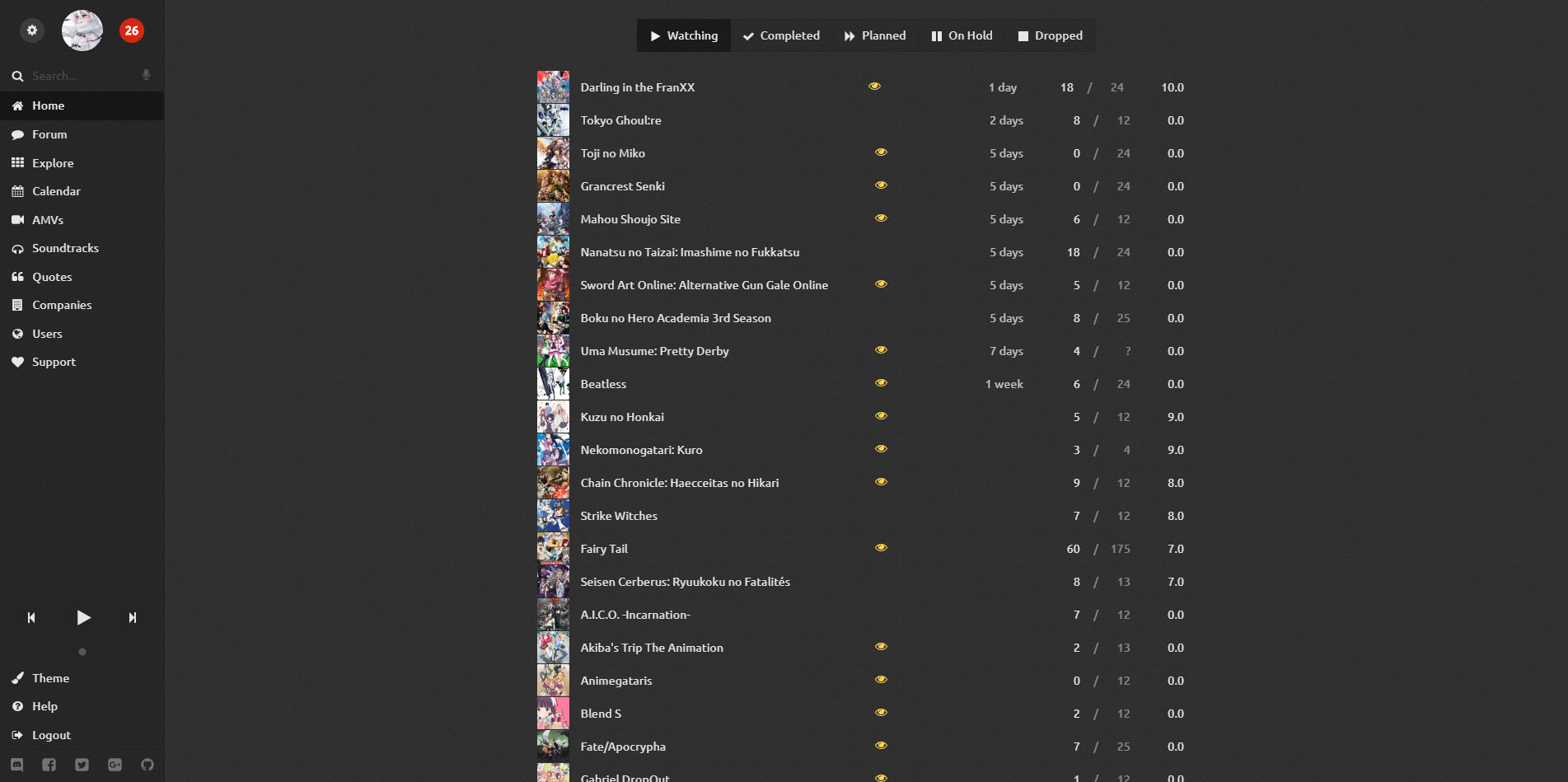Open Facebook icon in sidebar footer
The image size is (1568, 782).
coord(49,765)
